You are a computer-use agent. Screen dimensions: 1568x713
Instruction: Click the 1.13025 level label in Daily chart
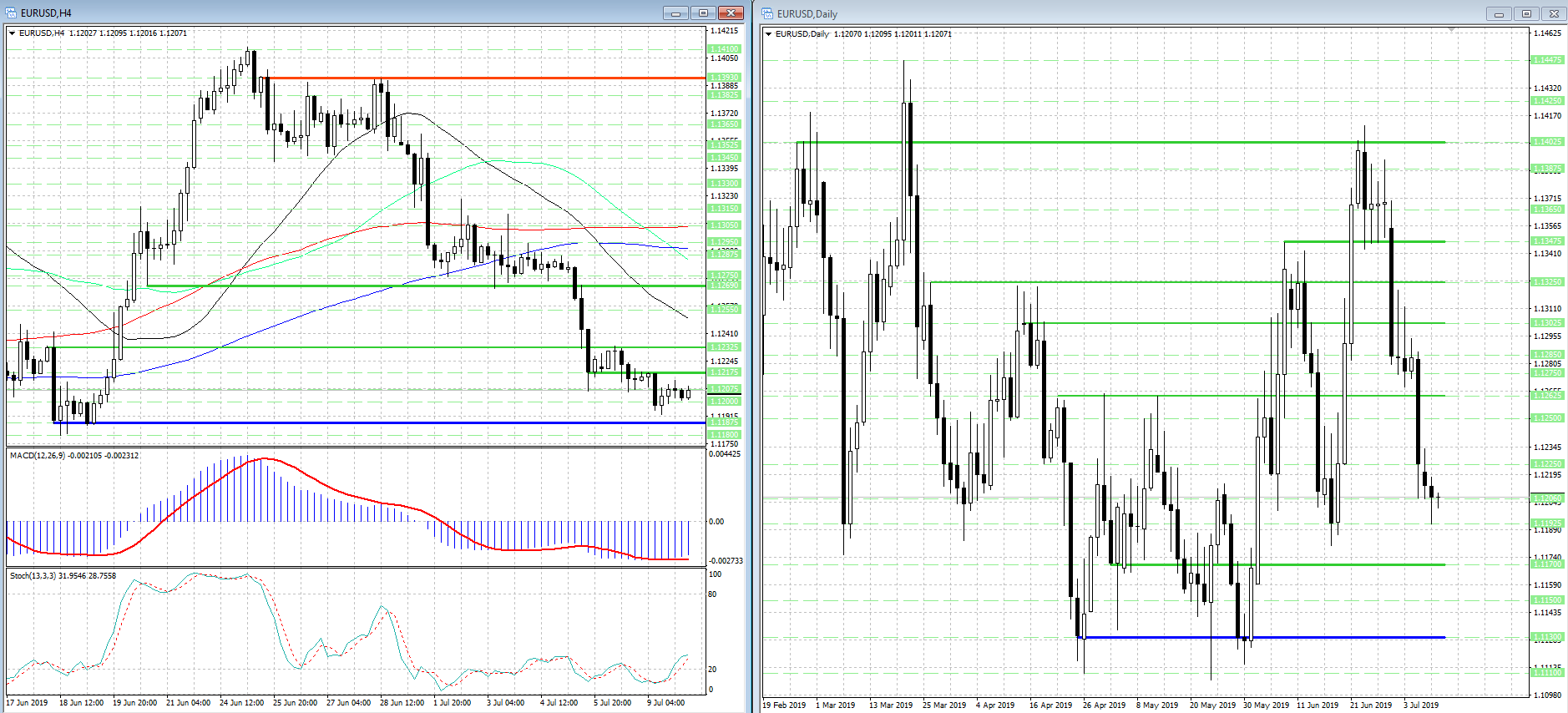click(1547, 323)
